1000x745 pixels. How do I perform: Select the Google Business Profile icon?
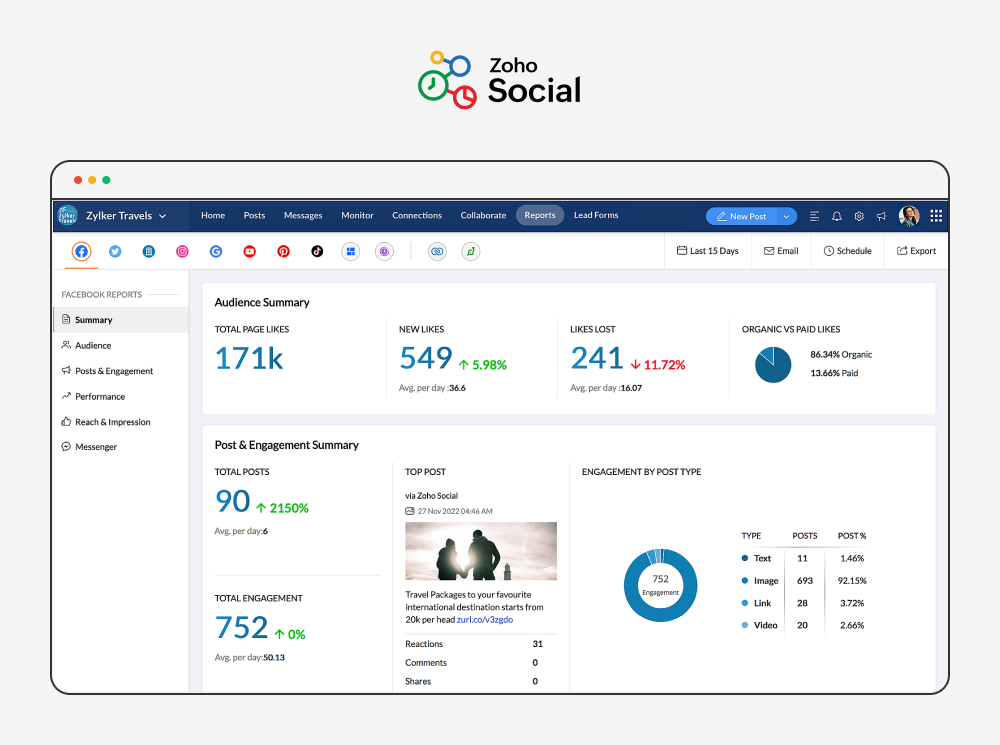tap(216, 251)
